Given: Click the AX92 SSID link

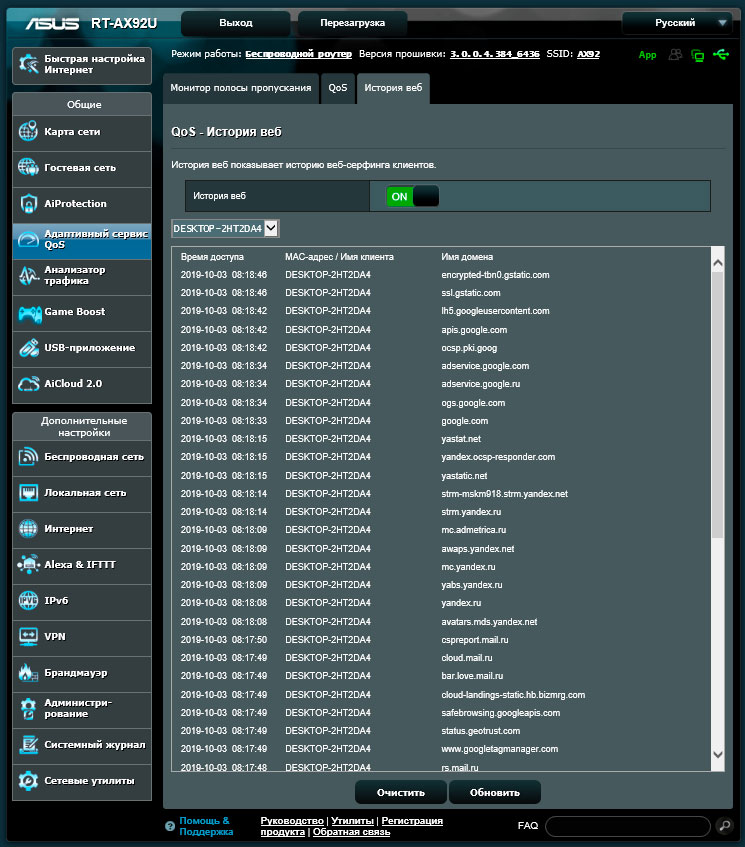Looking at the screenshot, I should [588, 54].
